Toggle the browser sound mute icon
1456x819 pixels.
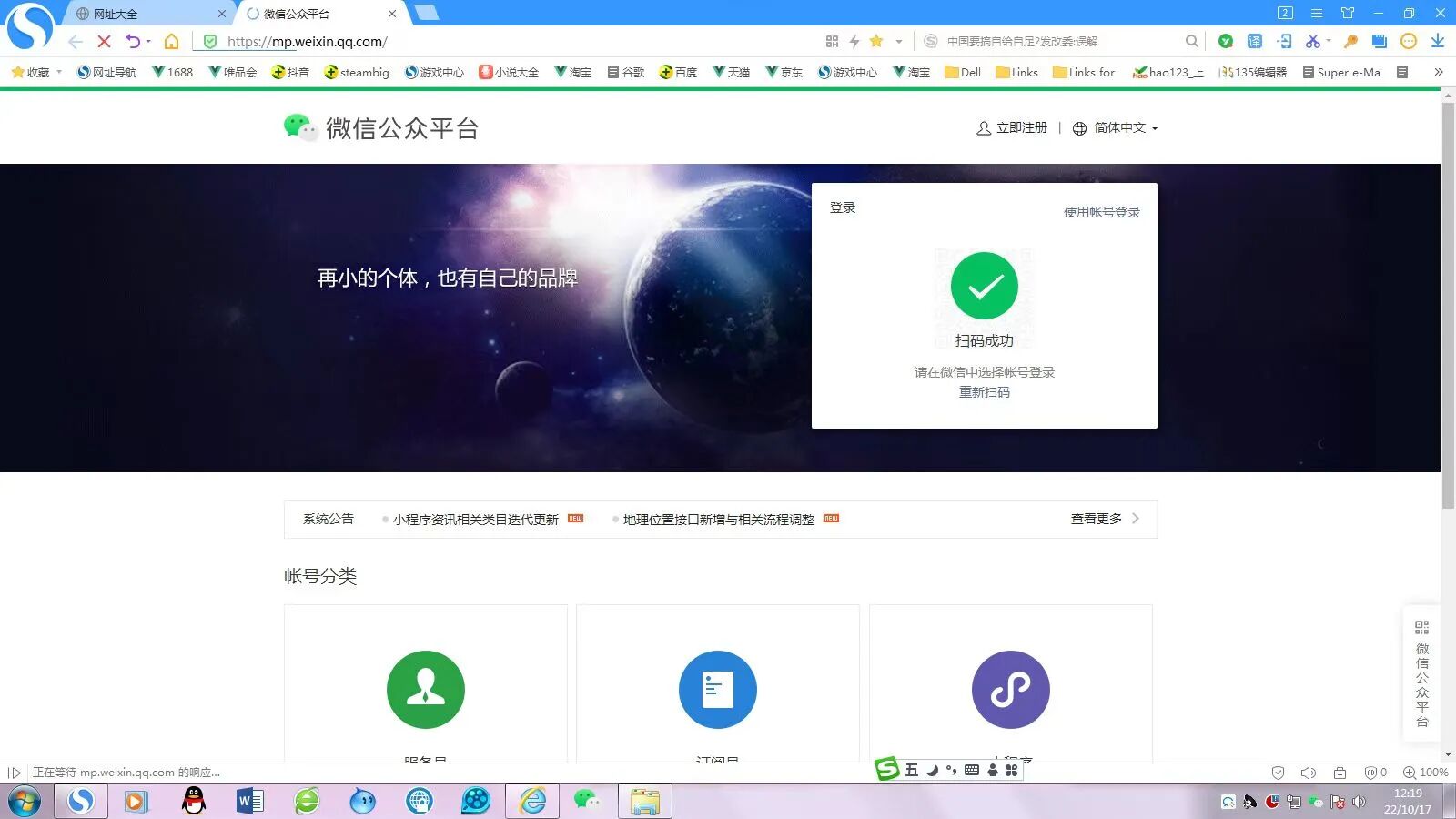pos(1309,773)
